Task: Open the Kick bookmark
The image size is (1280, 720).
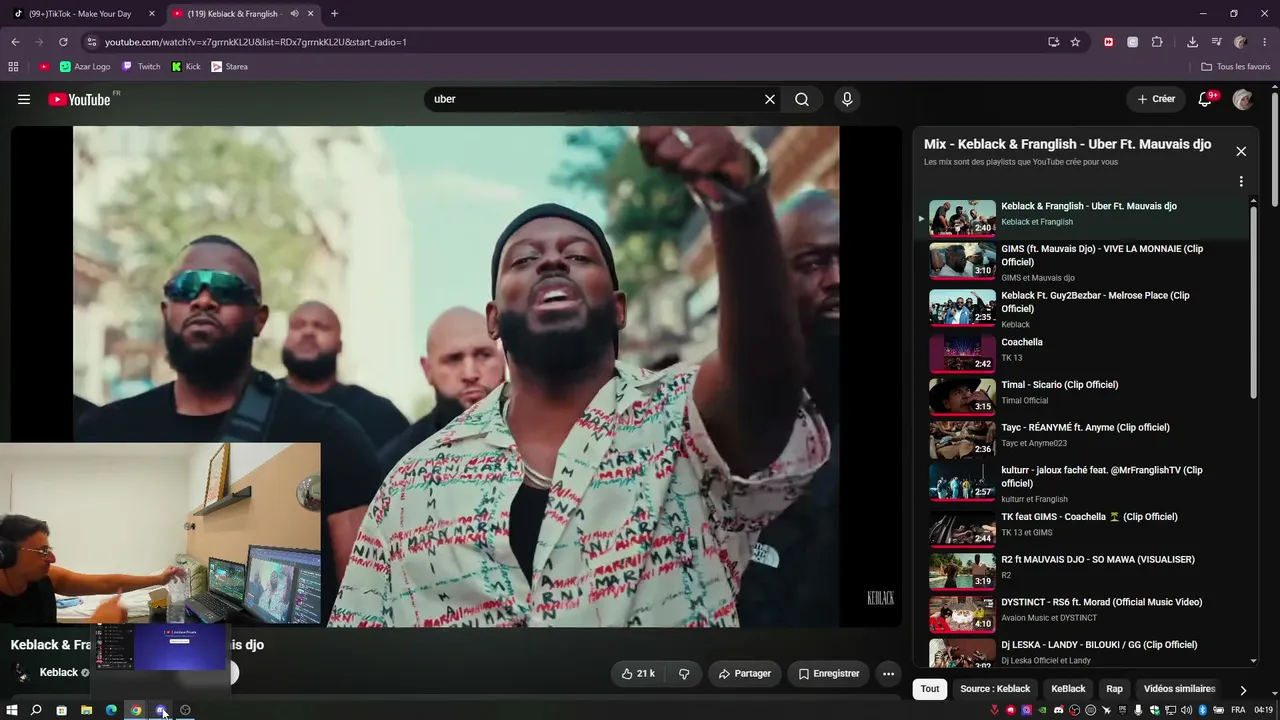Action: (x=186, y=67)
